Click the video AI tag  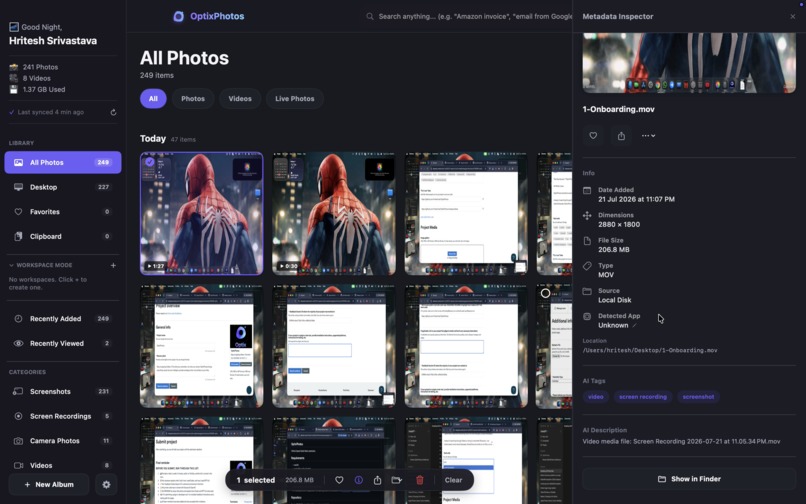(596, 397)
